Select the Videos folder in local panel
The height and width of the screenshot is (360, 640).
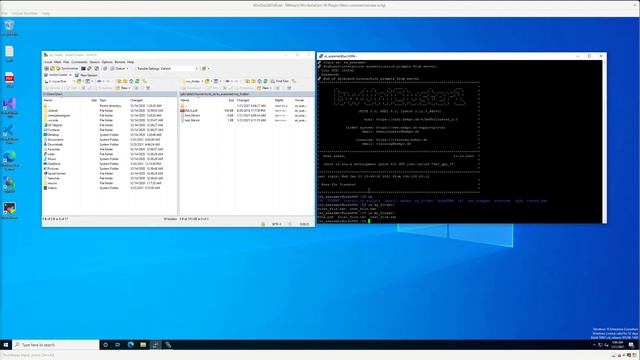point(51,188)
